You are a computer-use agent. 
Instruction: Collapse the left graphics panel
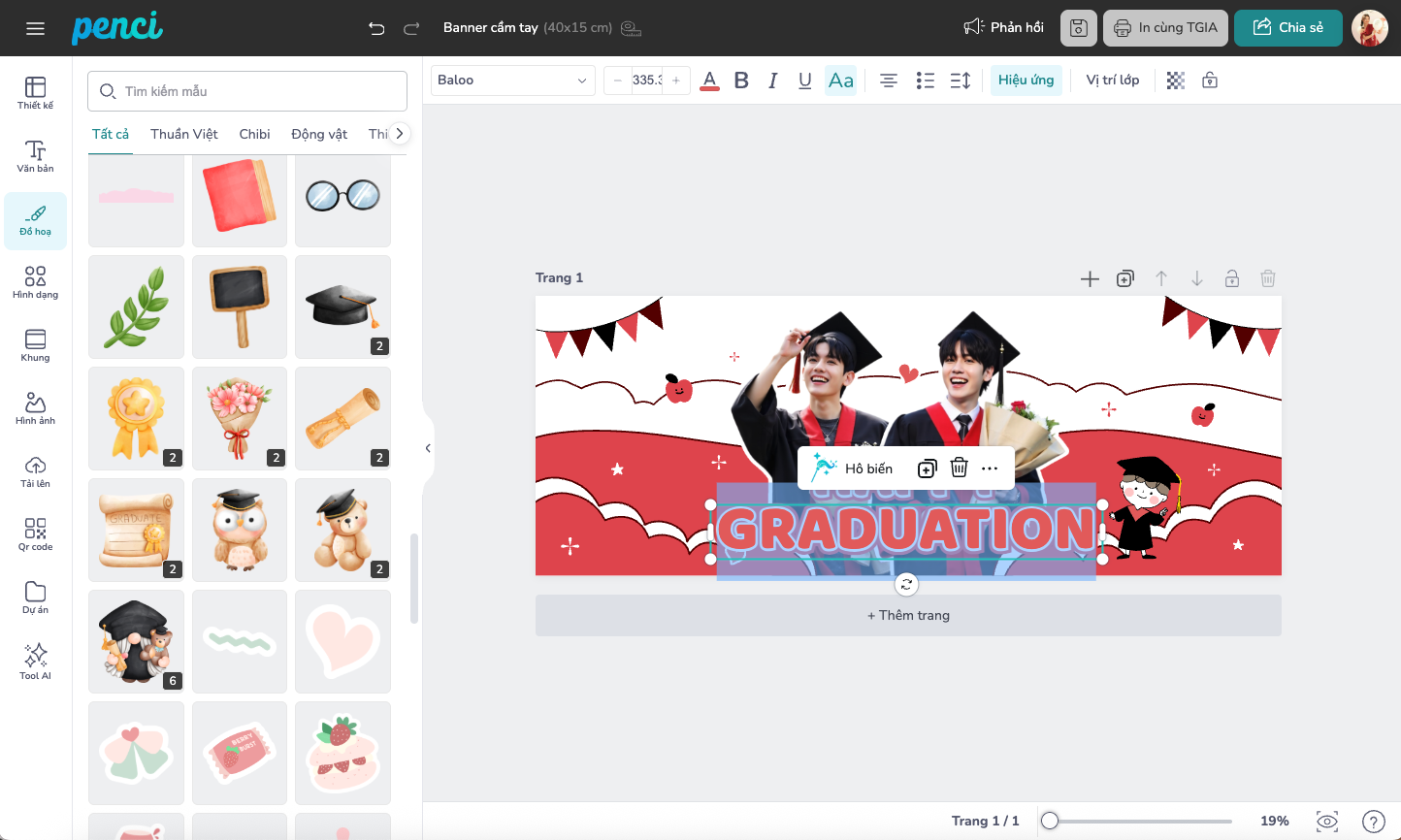428,448
